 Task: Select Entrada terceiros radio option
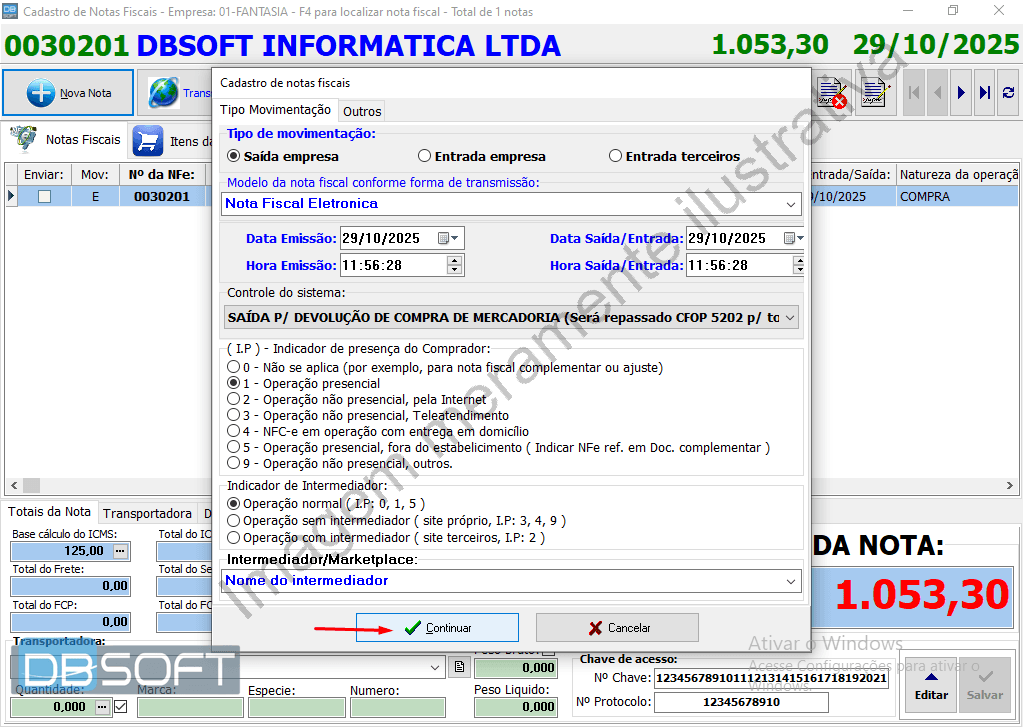616,156
